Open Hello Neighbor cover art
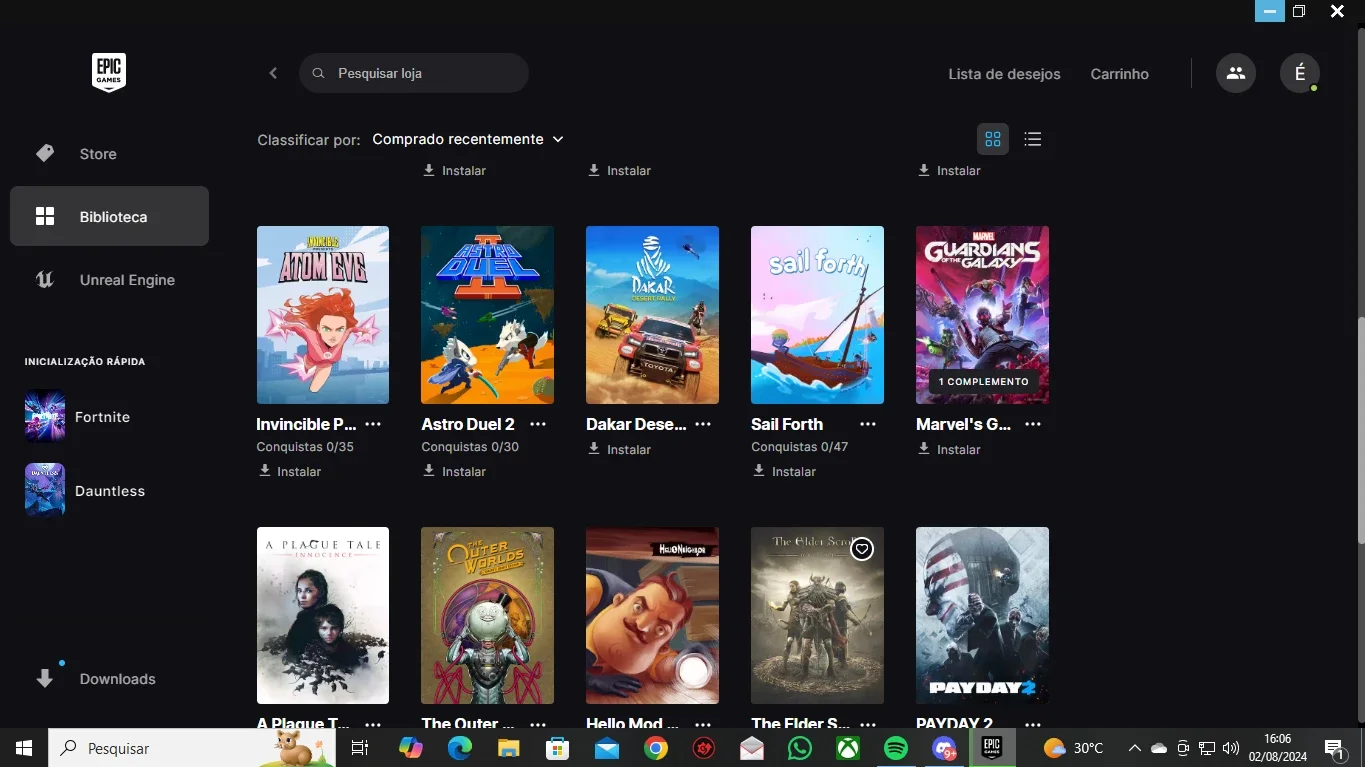The width and height of the screenshot is (1365, 767). click(x=652, y=615)
